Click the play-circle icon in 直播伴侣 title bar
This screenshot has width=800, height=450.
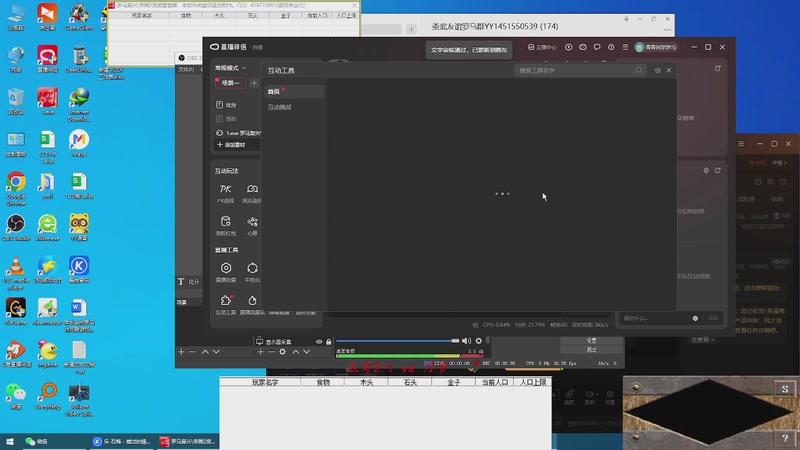[568, 47]
